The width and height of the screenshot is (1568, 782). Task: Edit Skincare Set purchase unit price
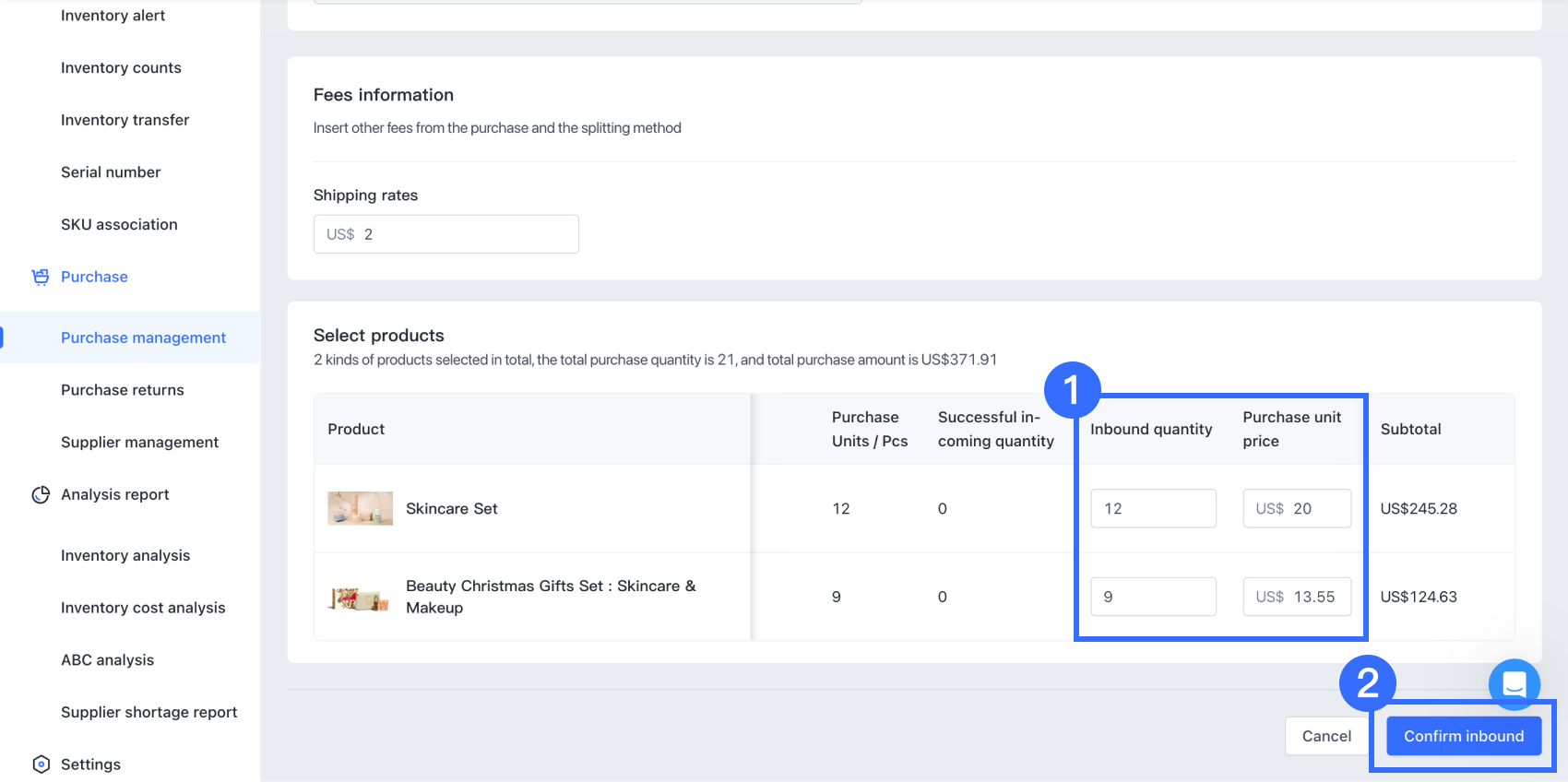point(1297,509)
